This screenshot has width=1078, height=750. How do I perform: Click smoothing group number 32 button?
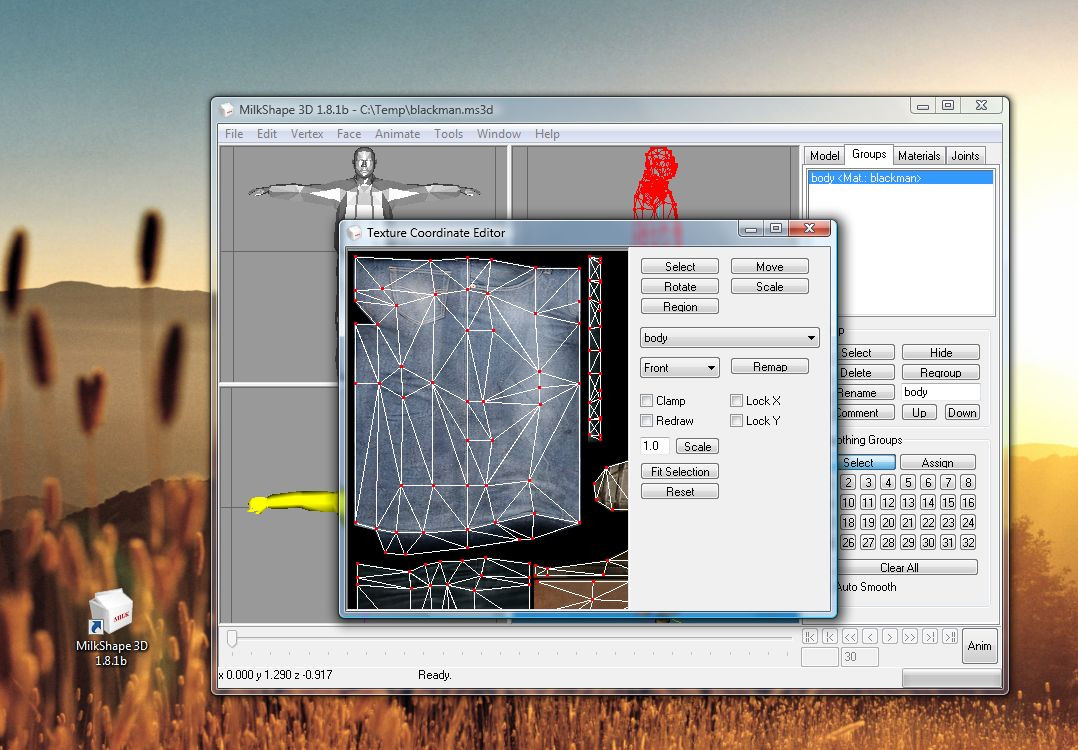pos(967,543)
